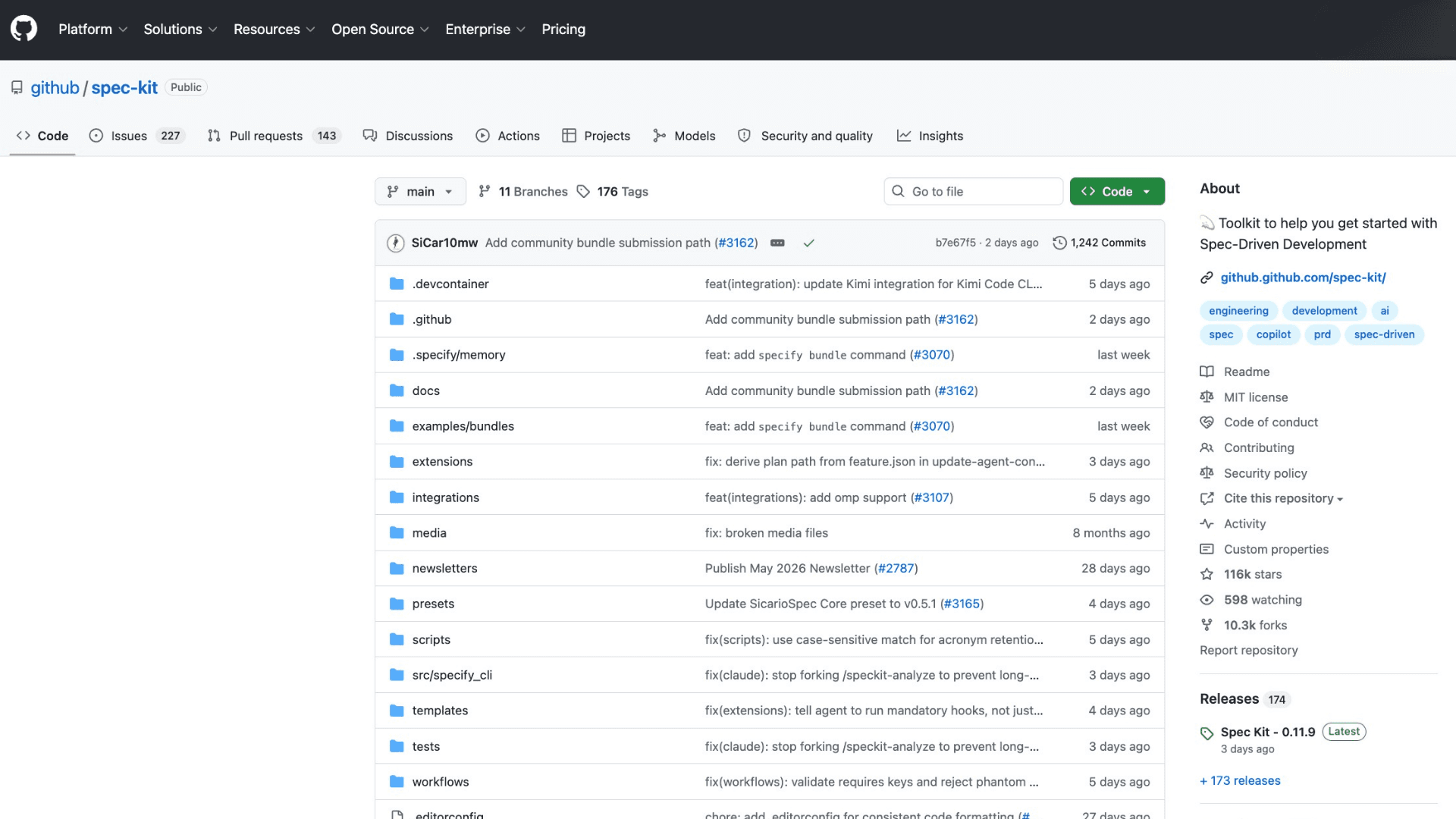The image size is (1456, 819).
Task: Open the Security and quality tab
Action: [805, 136]
